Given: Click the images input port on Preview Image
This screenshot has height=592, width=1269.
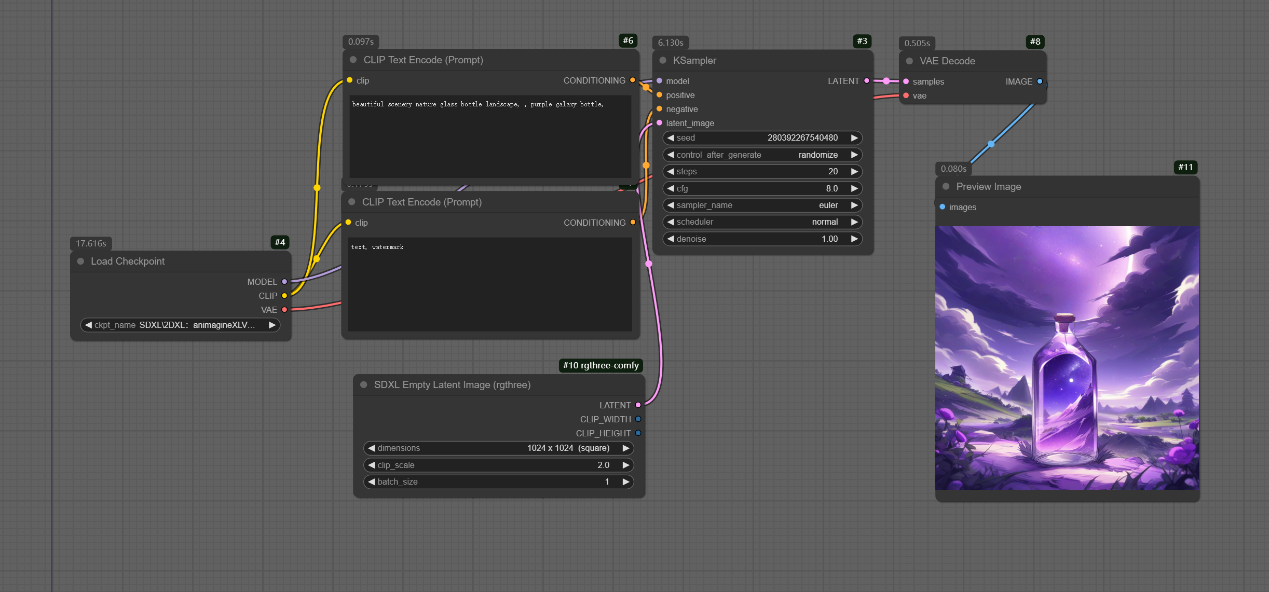Looking at the screenshot, I should coord(942,207).
